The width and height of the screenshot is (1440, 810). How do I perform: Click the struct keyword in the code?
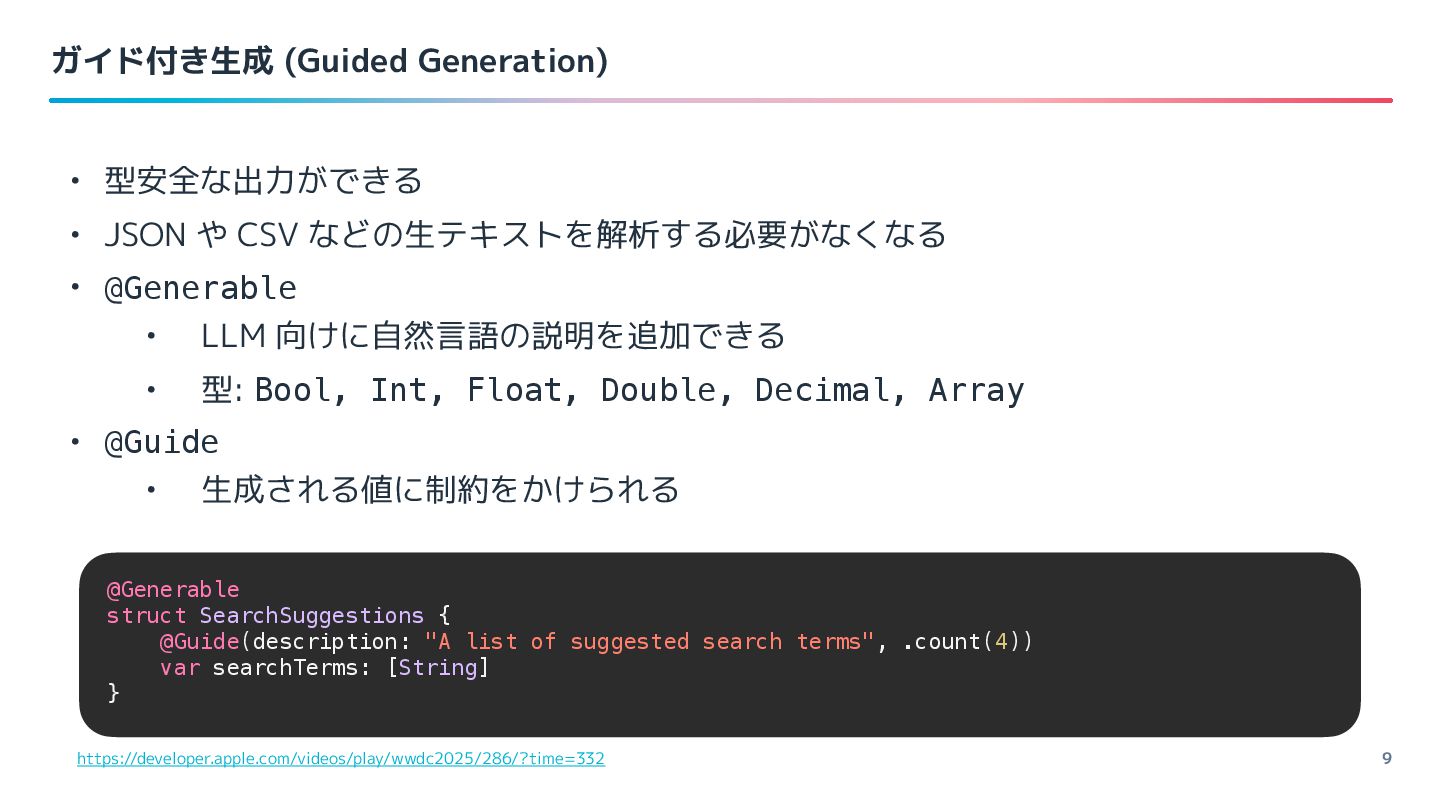tap(146, 615)
